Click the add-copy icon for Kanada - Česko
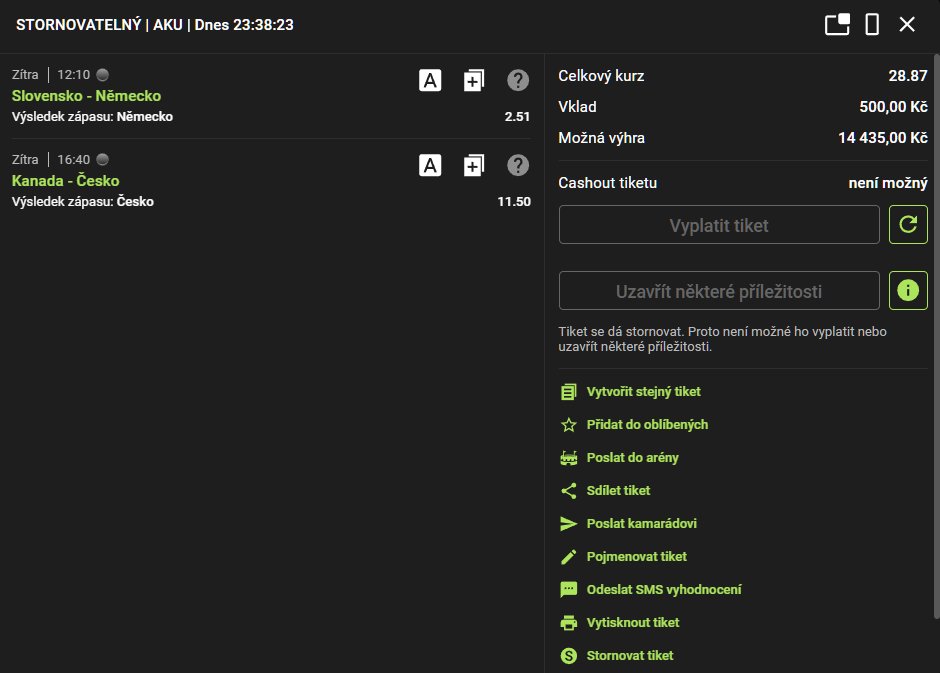The width and height of the screenshot is (940, 673). click(x=474, y=165)
